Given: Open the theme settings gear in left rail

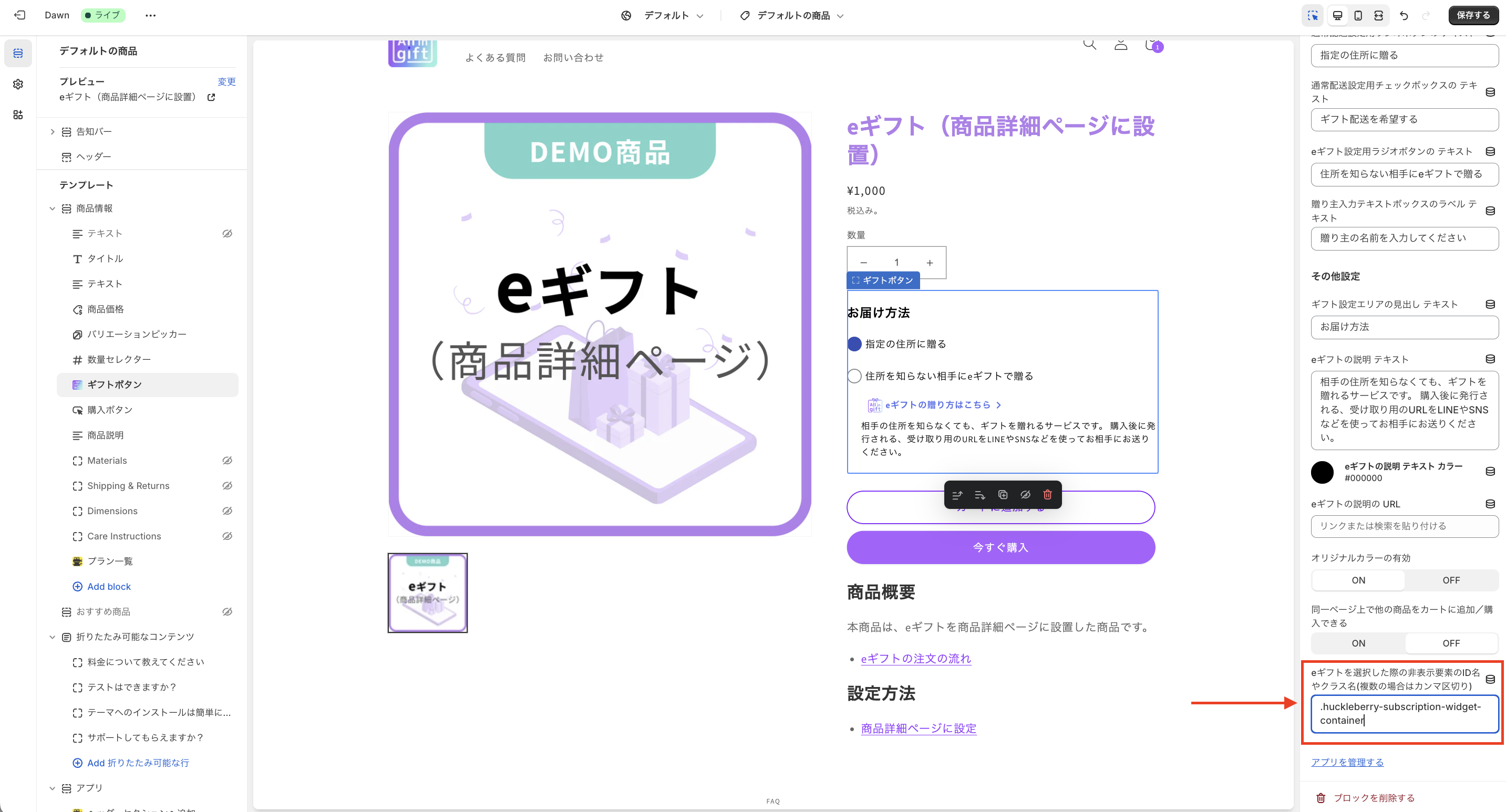Looking at the screenshot, I should [18, 84].
